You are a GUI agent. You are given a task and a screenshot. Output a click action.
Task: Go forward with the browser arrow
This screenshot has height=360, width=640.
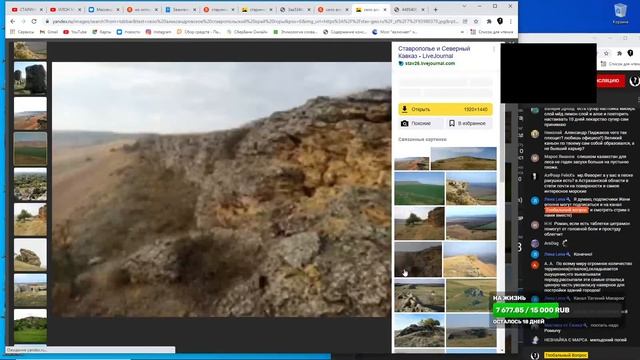tap(23, 21)
